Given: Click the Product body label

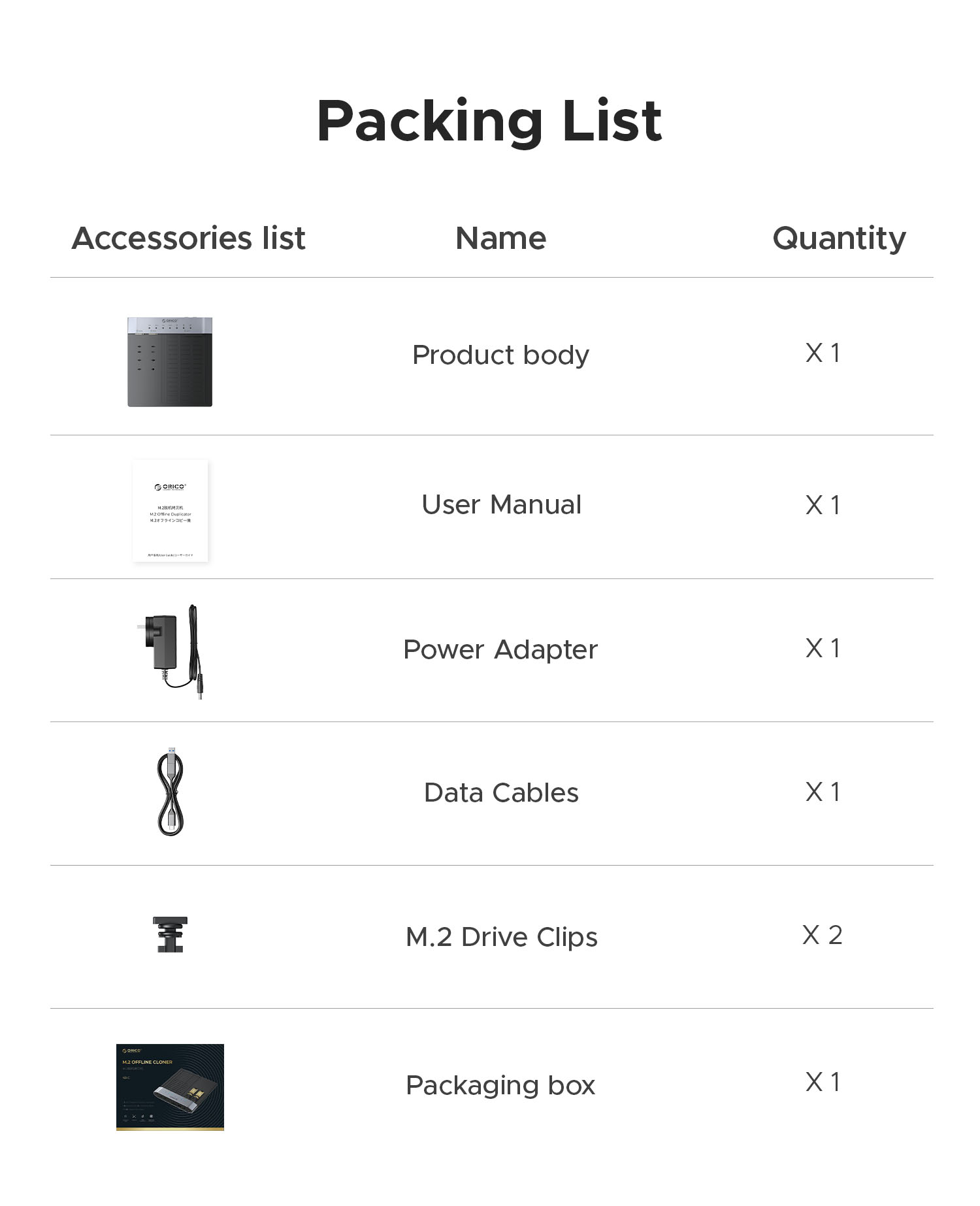Looking at the screenshot, I should 500,355.
